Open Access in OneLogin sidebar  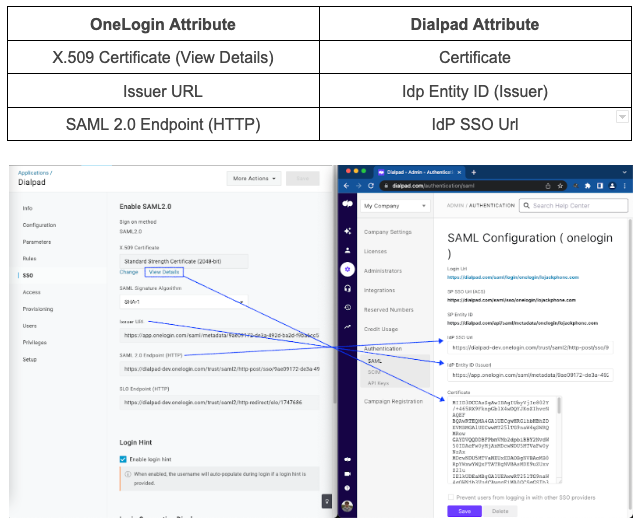[32, 292]
